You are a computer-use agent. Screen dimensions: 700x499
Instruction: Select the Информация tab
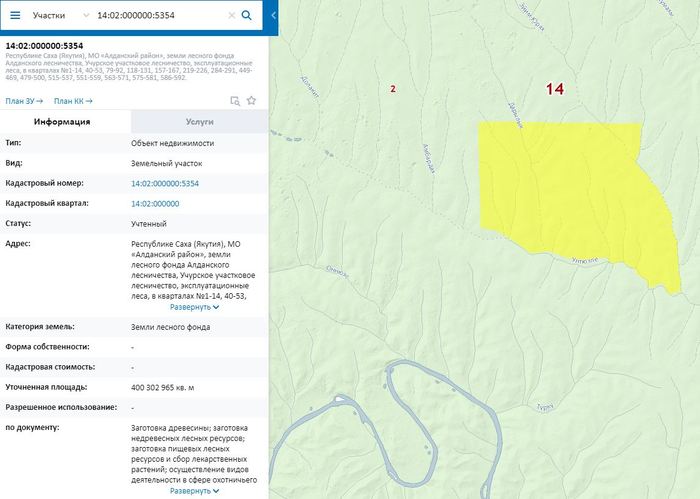point(63,121)
